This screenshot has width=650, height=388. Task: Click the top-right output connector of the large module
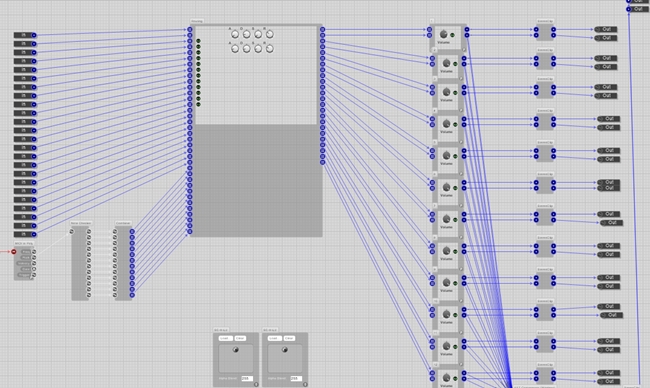coord(323,29)
